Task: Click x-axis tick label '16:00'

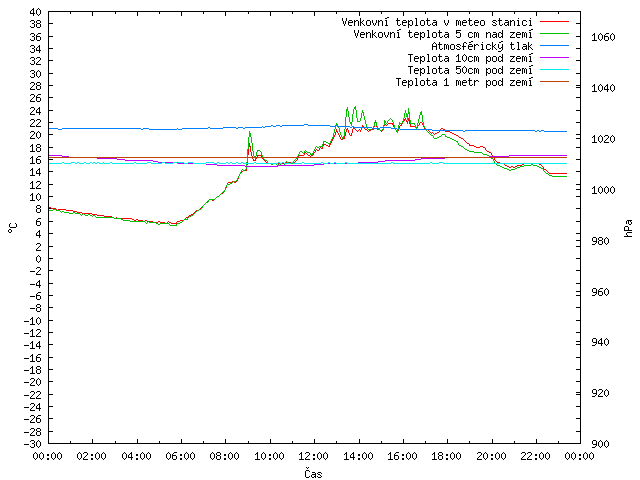Action: (402, 456)
